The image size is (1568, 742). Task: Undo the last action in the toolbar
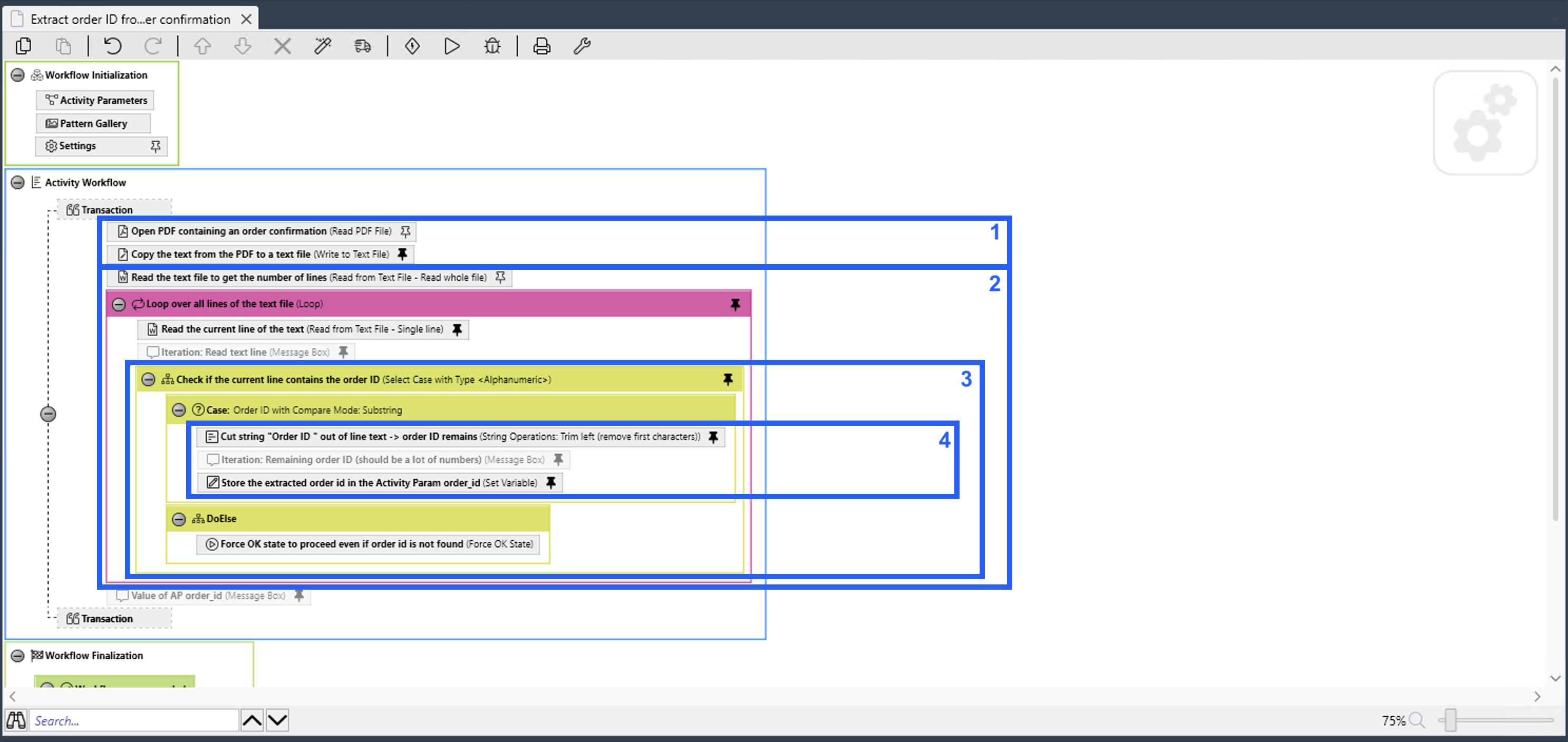click(112, 46)
